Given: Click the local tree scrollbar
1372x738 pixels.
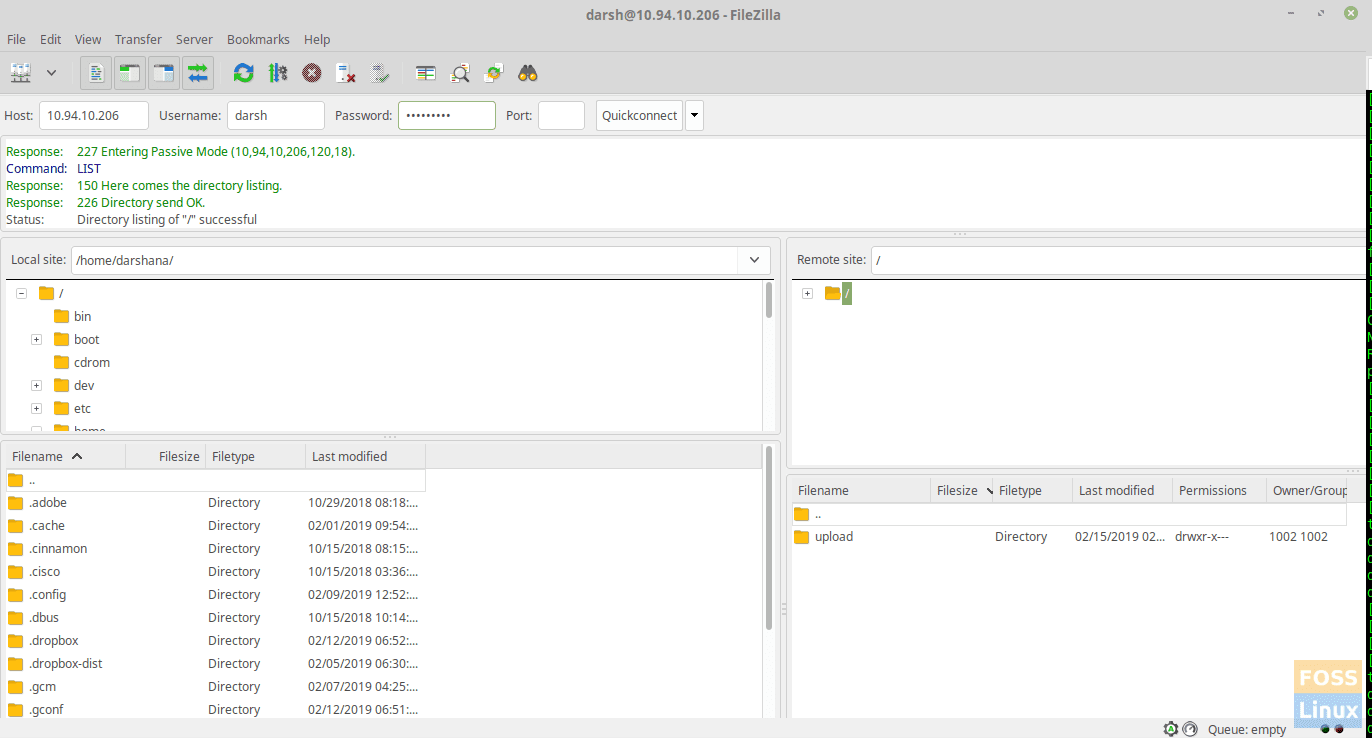Looking at the screenshot, I should click(x=769, y=300).
